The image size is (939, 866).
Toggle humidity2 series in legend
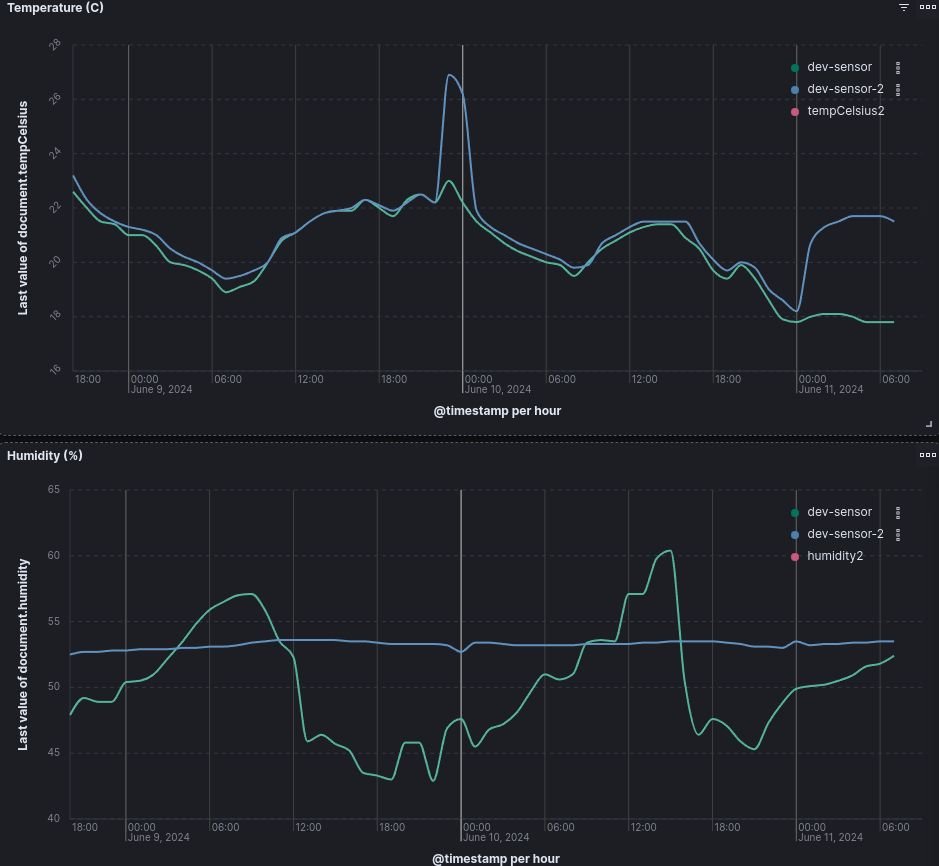(x=835, y=556)
